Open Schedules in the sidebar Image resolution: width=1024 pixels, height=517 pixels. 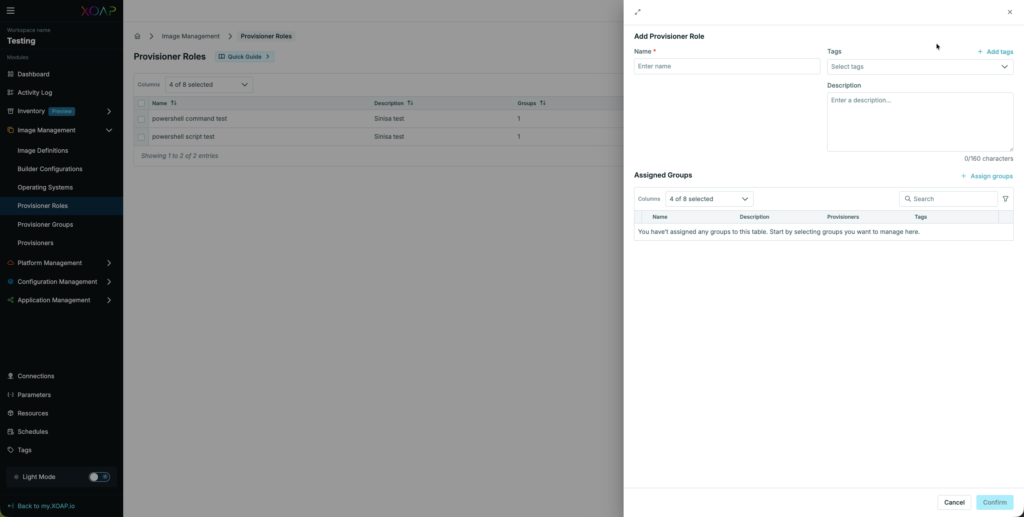33,432
